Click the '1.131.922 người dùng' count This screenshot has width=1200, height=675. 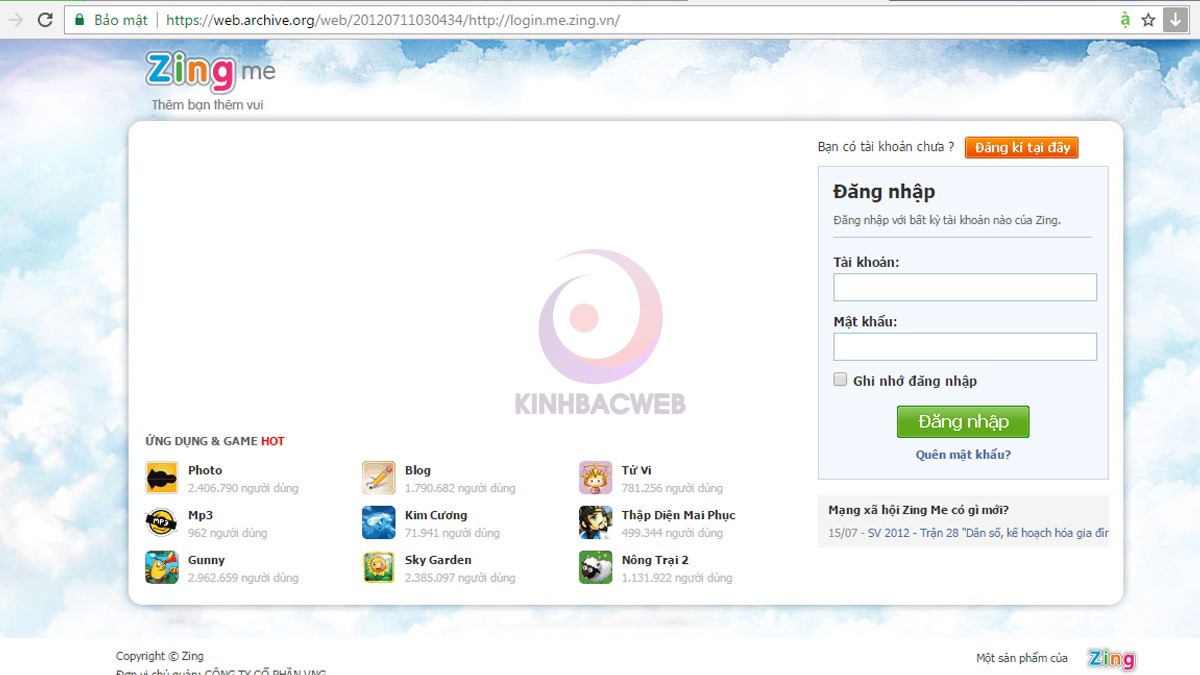coord(677,578)
